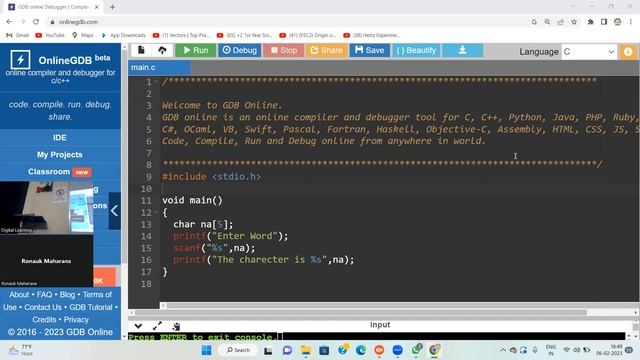Viewport: 640px width, 360px height.
Task: Beautify the source code
Action: tap(416, 50)
